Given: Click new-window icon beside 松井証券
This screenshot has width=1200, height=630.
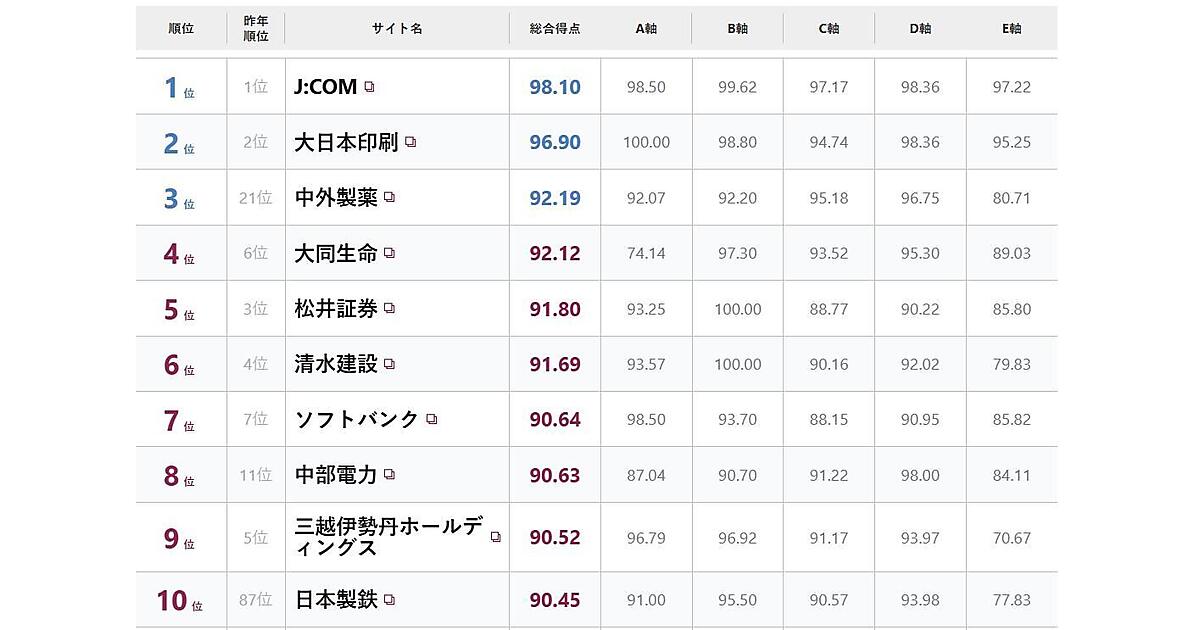Looking at the screenshot, I should click(390, 309).
